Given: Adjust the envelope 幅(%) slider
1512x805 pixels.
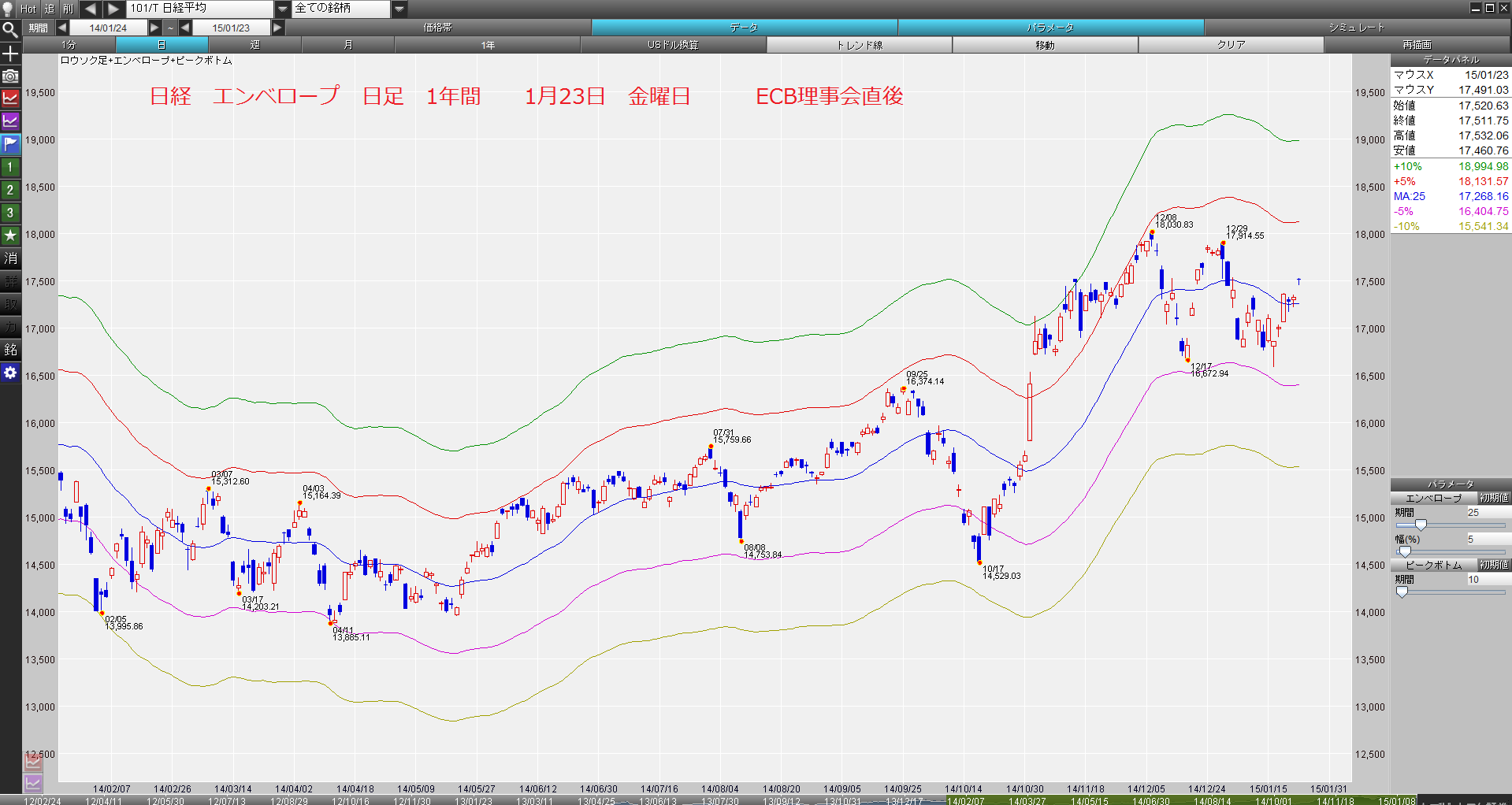Looking at the screenshot, I should (x=1405, y=551).
